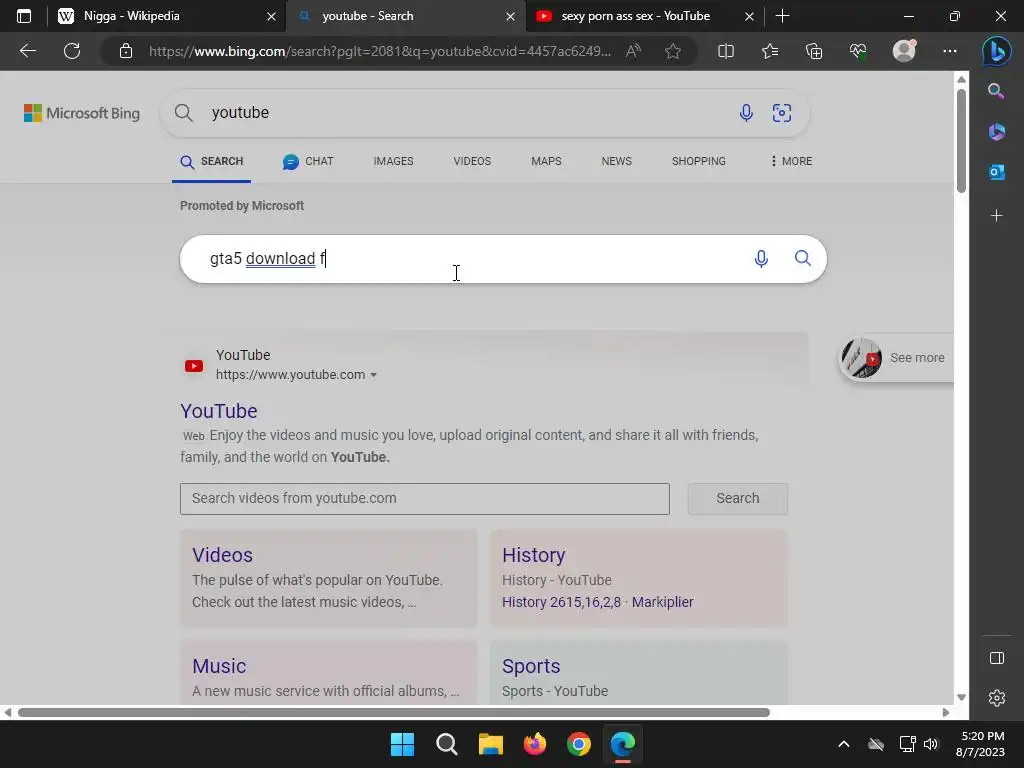The height and width of the screenshot is (768, 1024).
Task: Add this page to favorites with the star
Action: [x=673, y=51]
